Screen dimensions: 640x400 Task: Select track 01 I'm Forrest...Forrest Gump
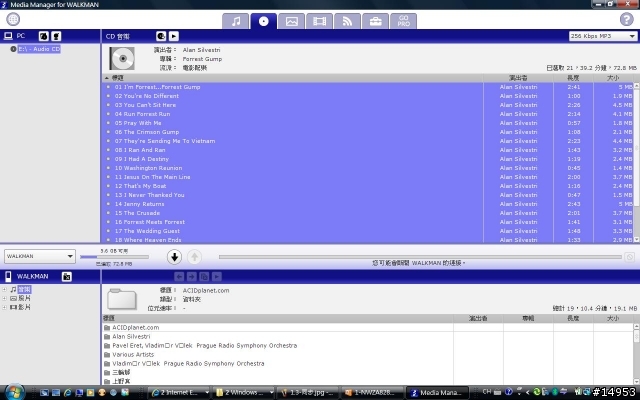click(367, 87)
